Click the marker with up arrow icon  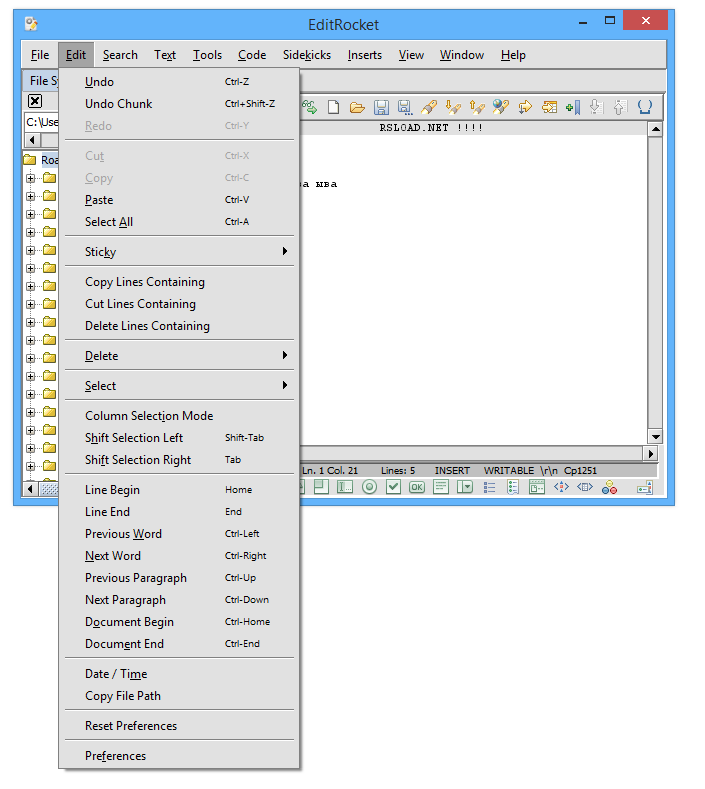pyautogui.click(x=477, y=107)
